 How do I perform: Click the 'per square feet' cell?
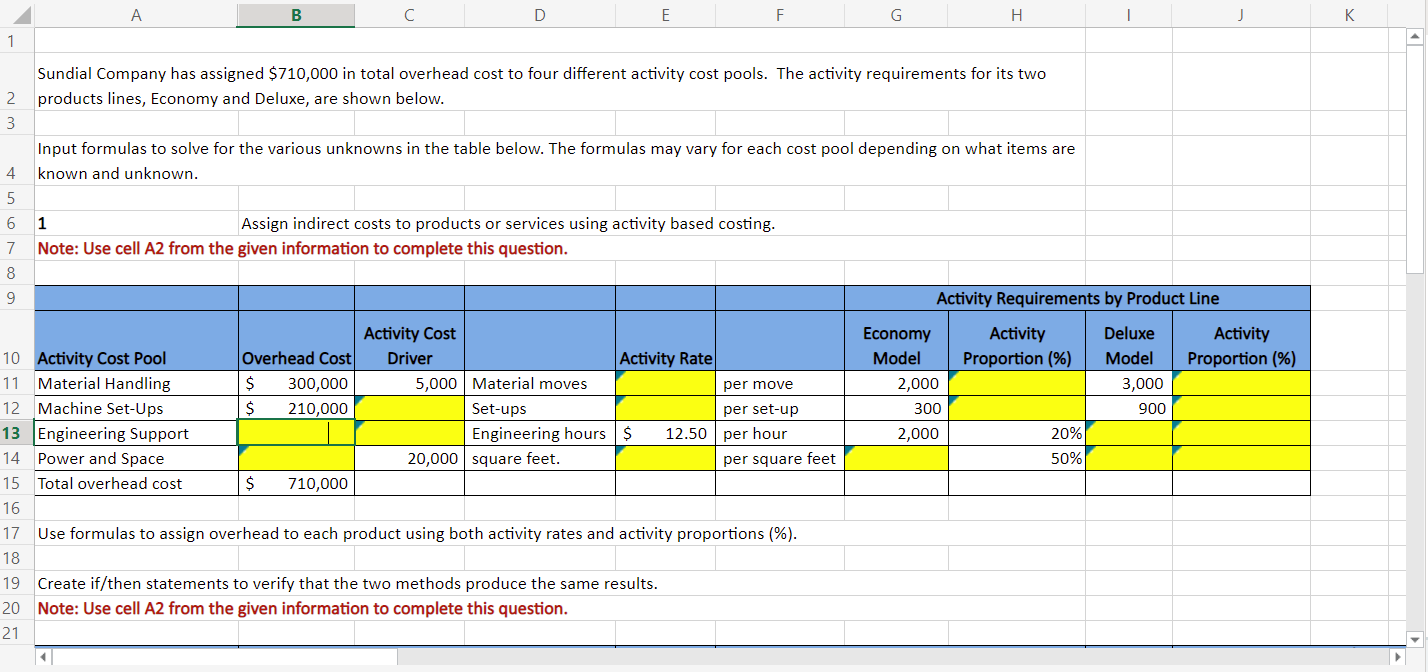(779, 458)
